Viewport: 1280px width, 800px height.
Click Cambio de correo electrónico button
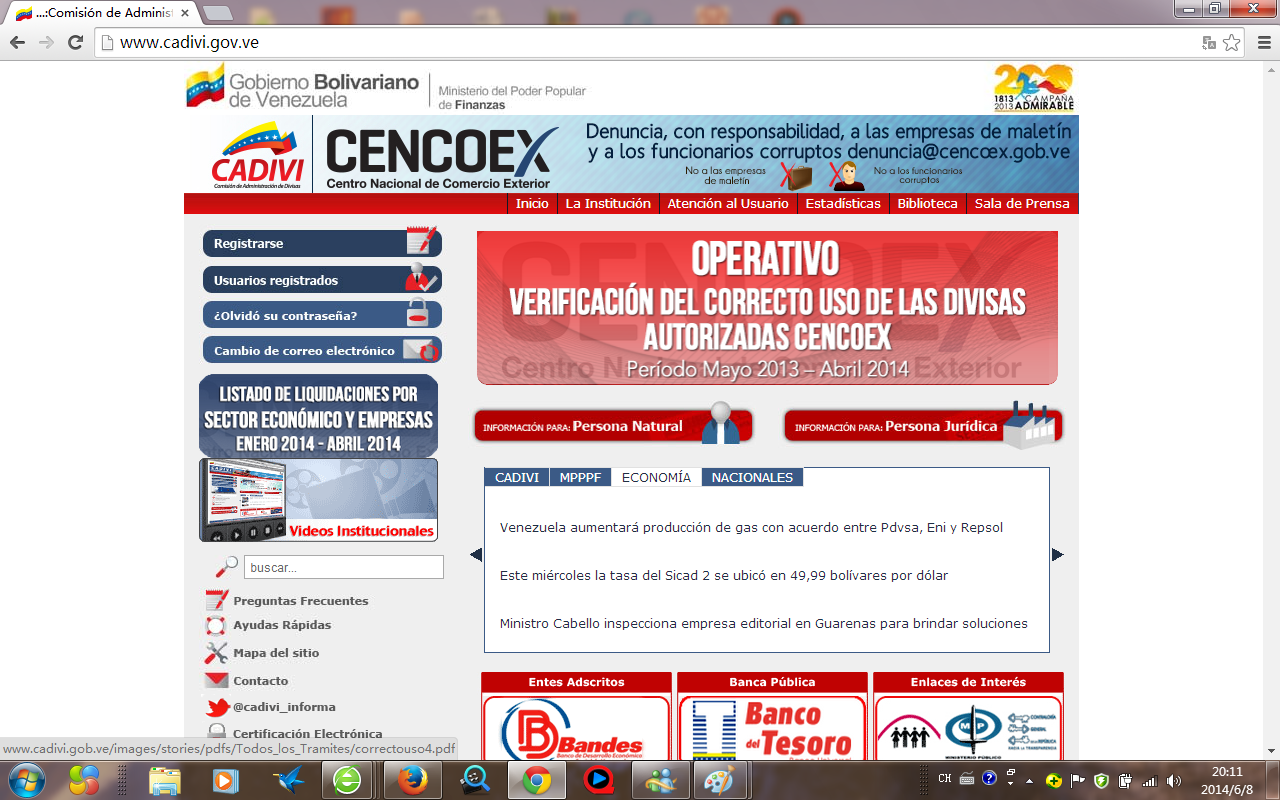(322, 350)
